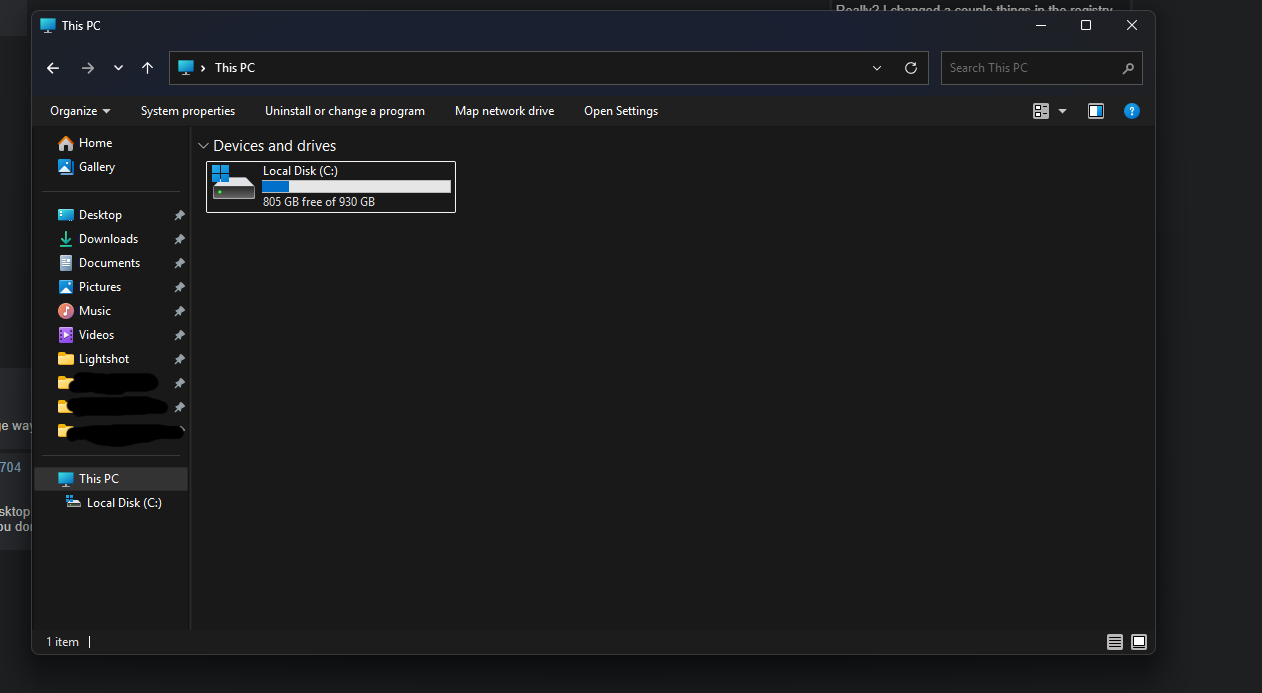Click the C: drive usage bar

click(x=356, y=187)
